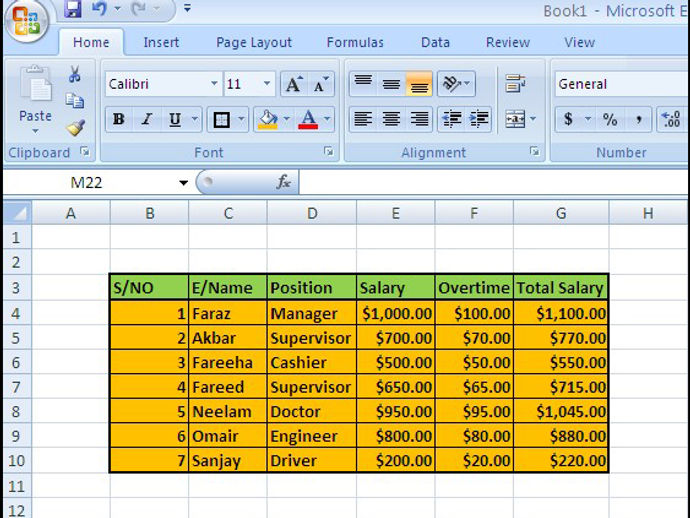Screen dimensions: 690x518
Task: Open the View tab
Action: point(580,42)
